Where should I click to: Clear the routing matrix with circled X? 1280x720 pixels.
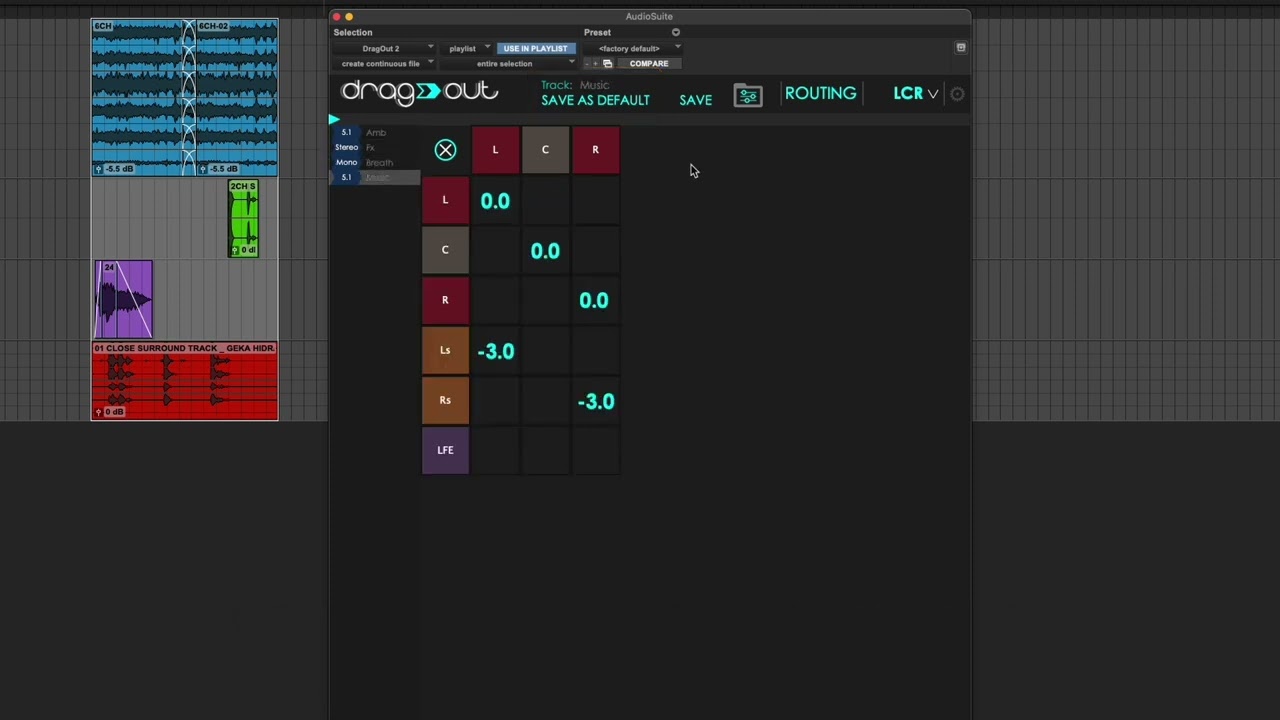pos(445,150)
